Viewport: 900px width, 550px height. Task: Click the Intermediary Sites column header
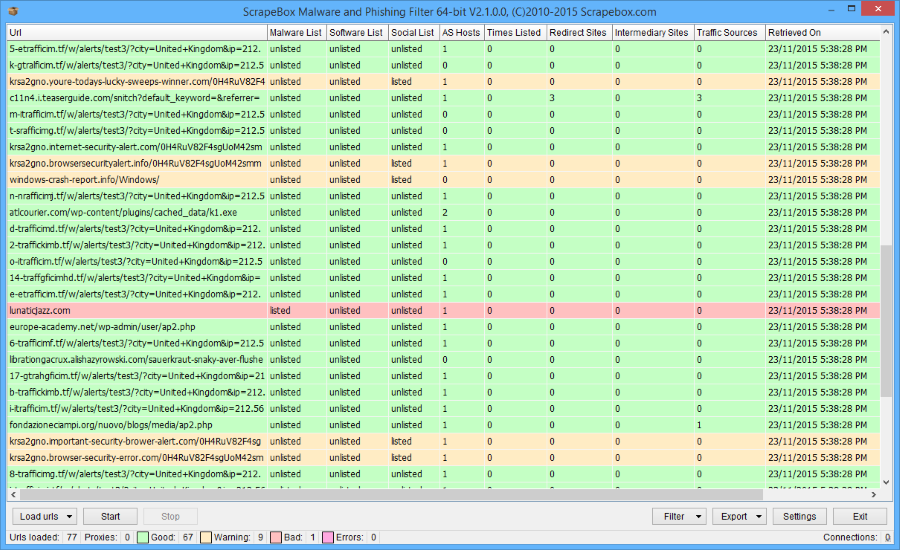(x=653, y=33)
